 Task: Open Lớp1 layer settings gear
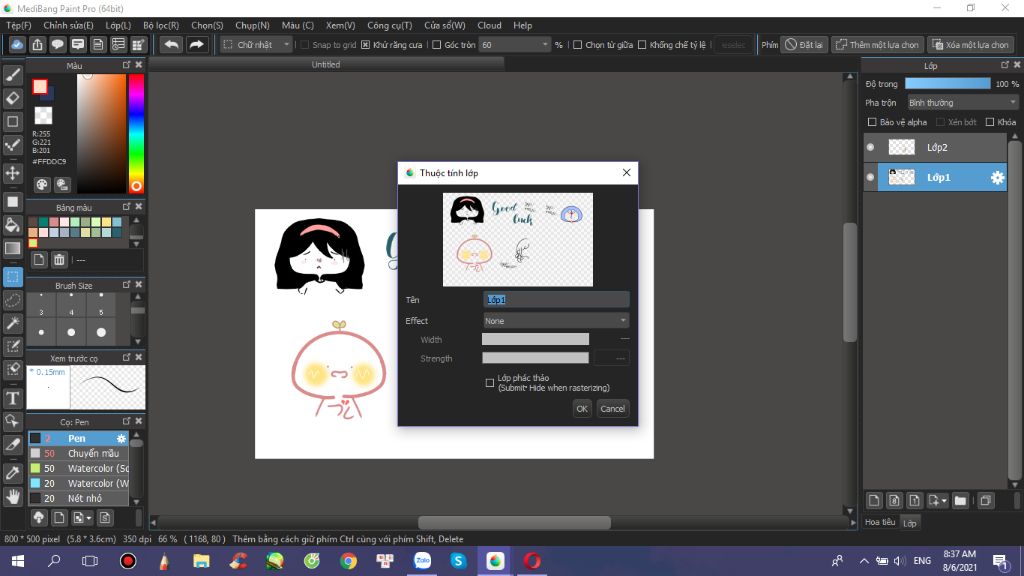tap(997, 178)
